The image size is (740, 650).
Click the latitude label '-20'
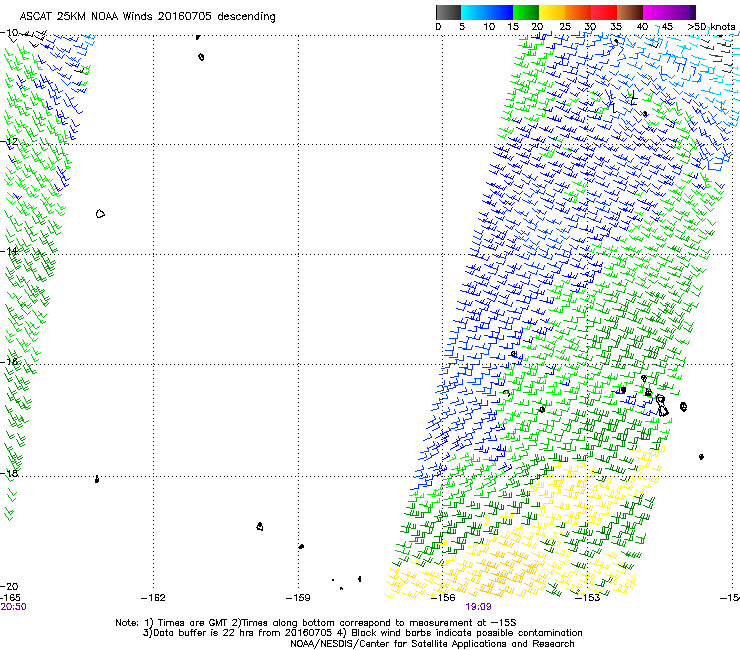pos(9,586)
